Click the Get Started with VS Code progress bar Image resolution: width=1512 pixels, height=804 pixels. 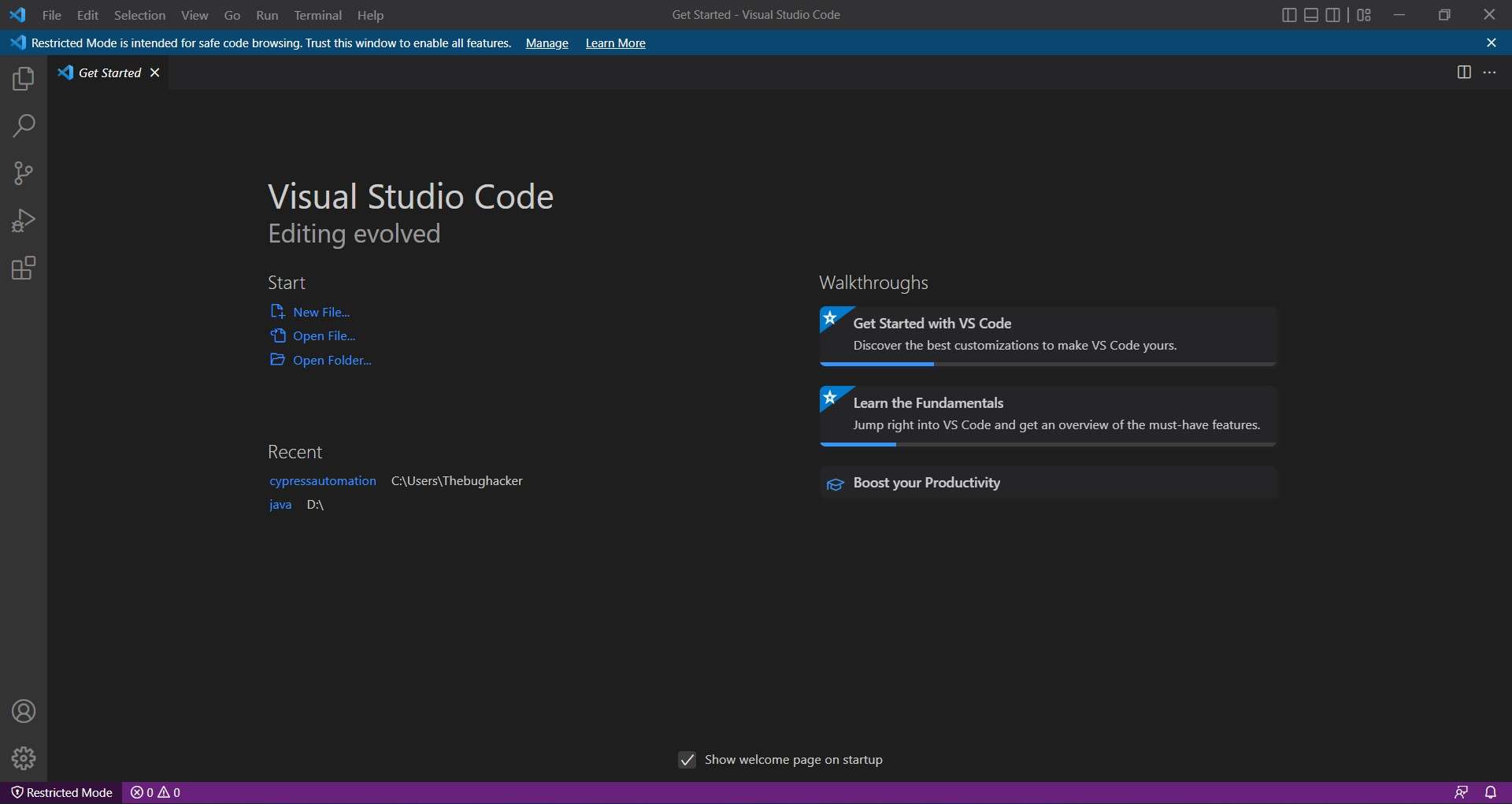pyautogui.click(x=1047, y=364)
